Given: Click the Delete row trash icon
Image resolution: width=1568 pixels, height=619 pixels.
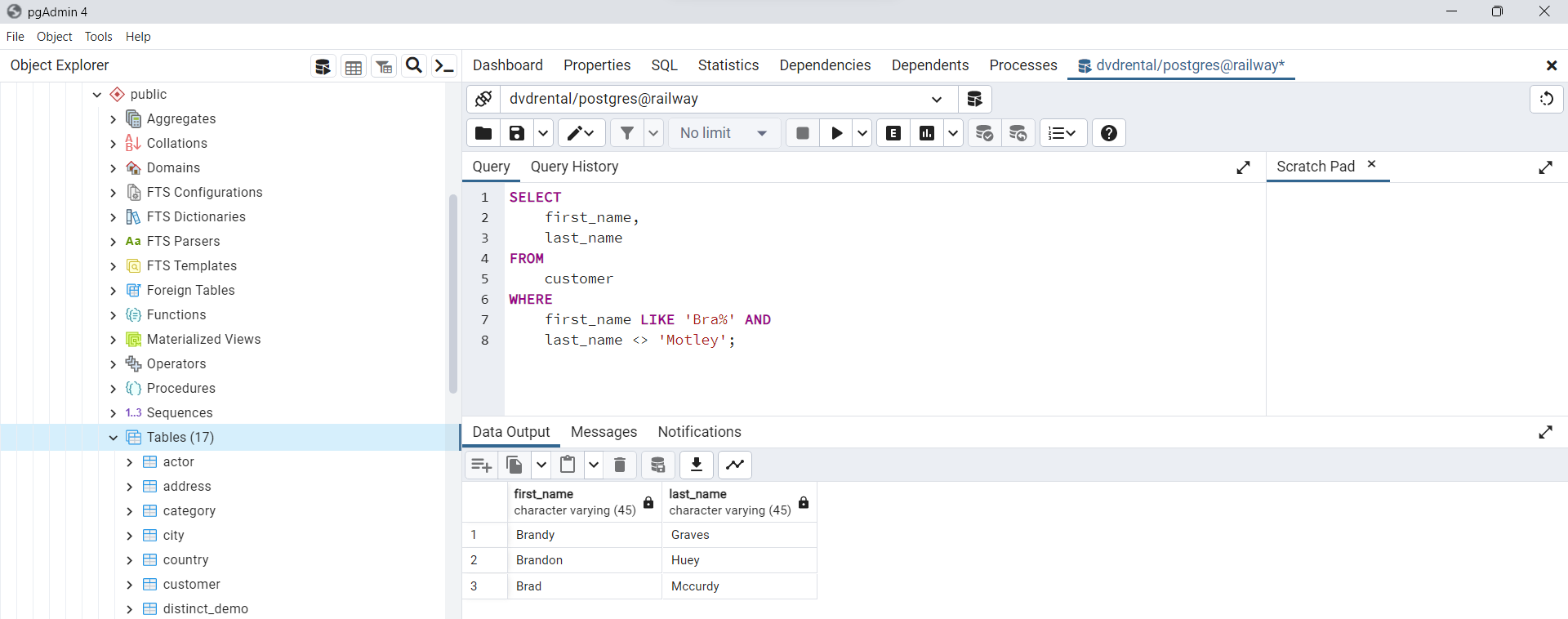Looking at the screenshot, I should 620,465.
